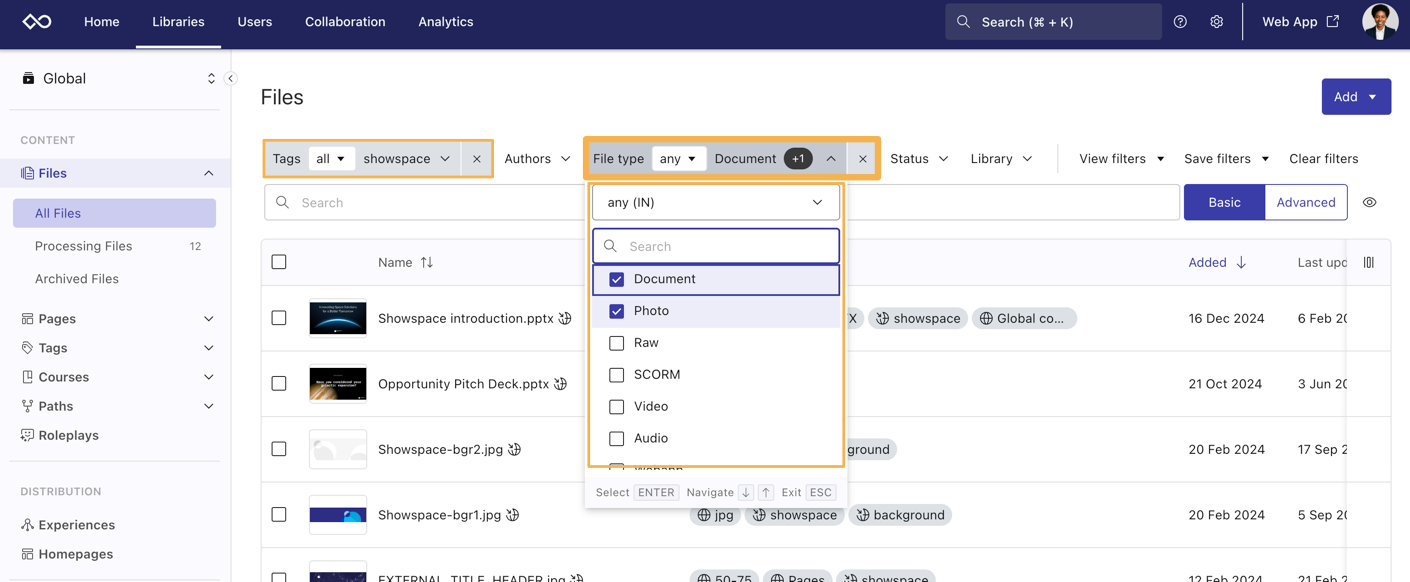The width and height of the screenshot is (1410, 582).
Task: Click the help question mark icon
Action: coord(1180,22)
